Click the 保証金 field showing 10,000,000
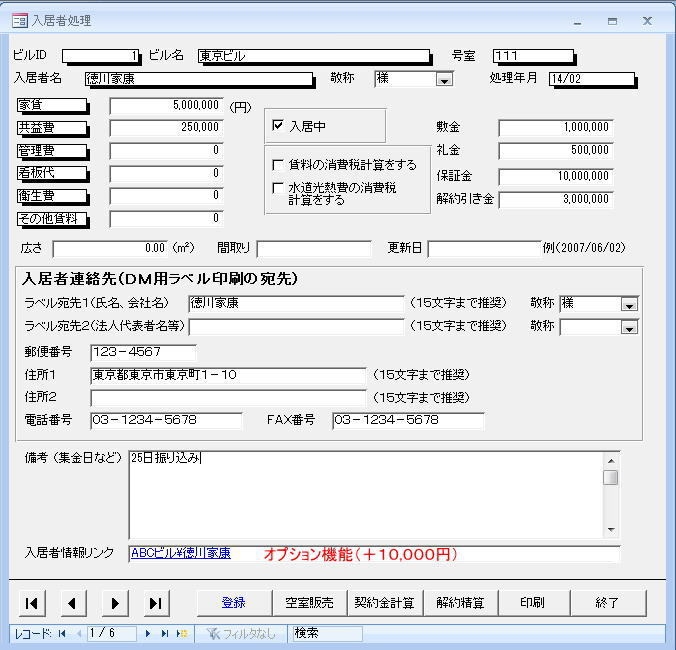The height and width of the screenshot is (650, 676). 555,177
